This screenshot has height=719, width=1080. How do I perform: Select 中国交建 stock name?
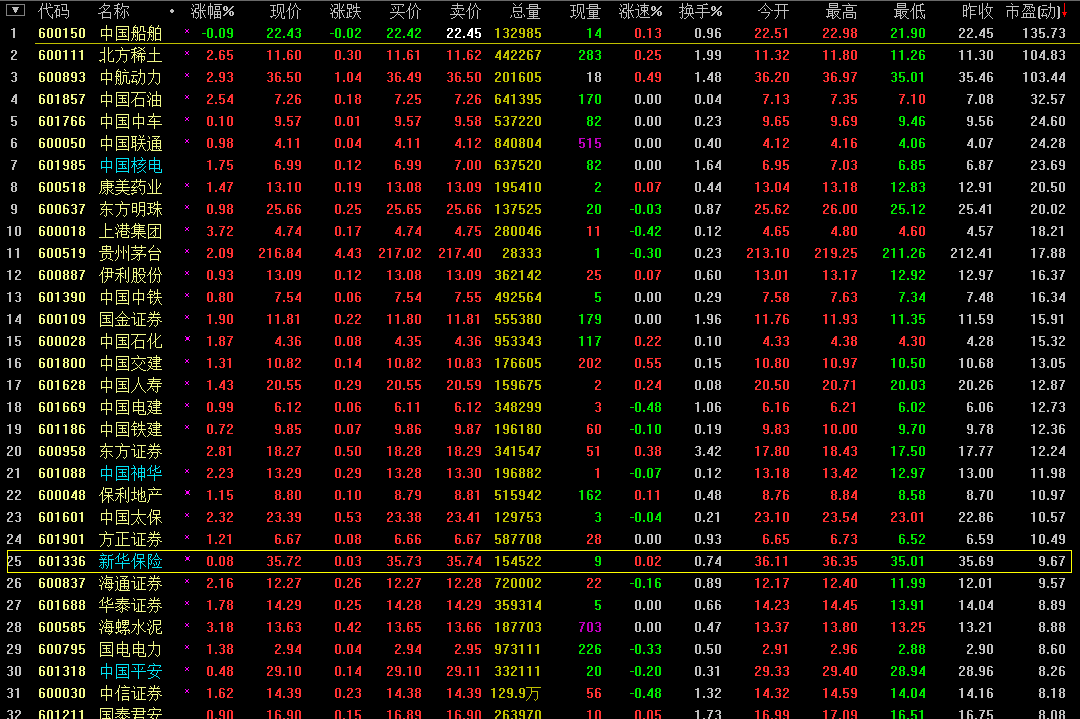coord(131,364)
